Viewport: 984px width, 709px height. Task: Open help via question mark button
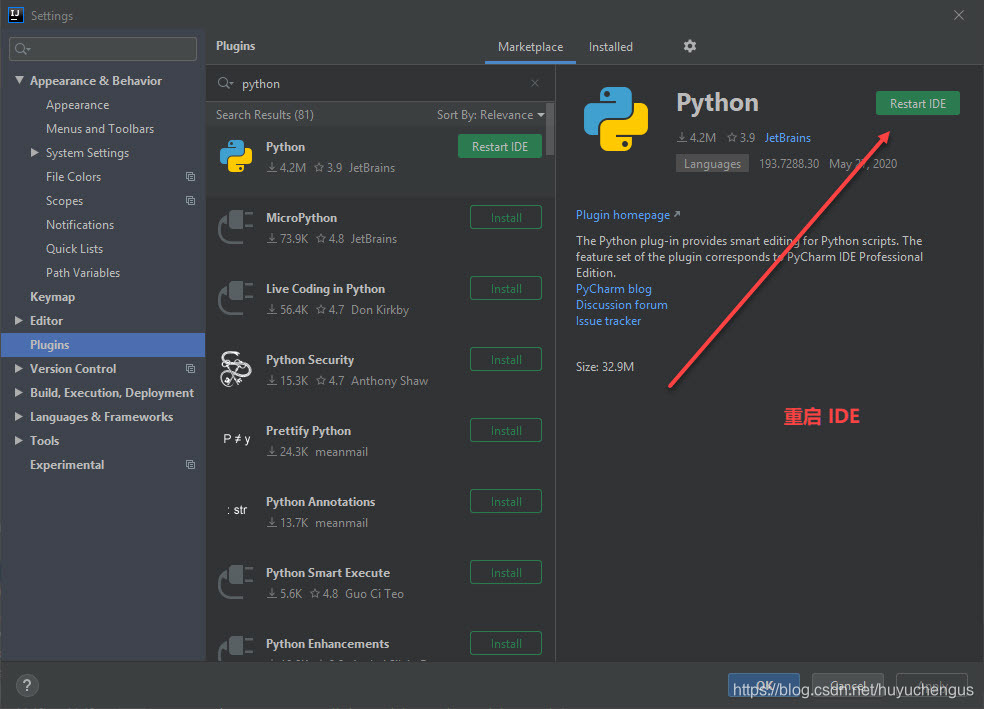[27, 685]
